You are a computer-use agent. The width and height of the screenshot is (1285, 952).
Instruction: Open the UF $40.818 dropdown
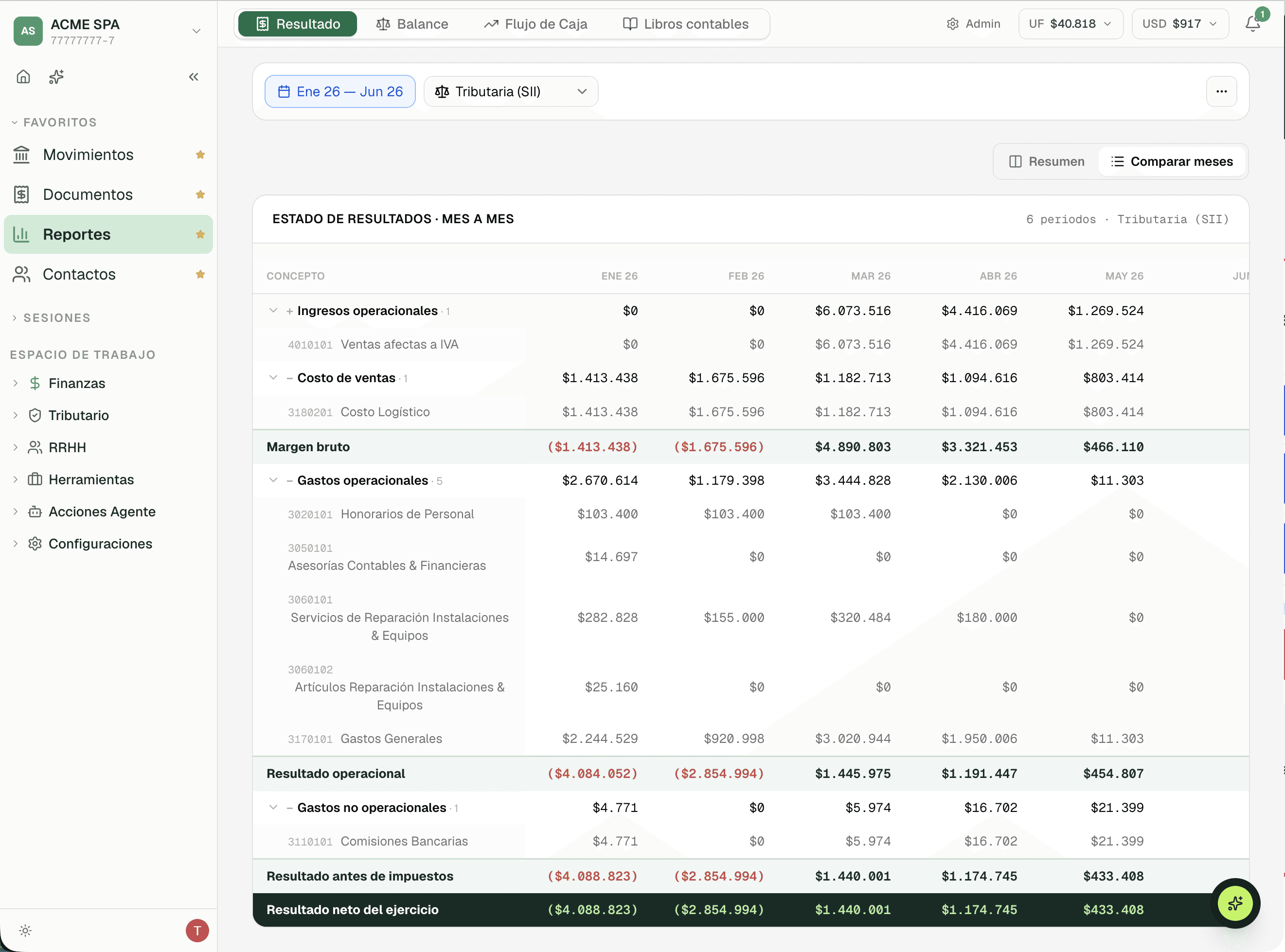click(x=1070, y=24)
